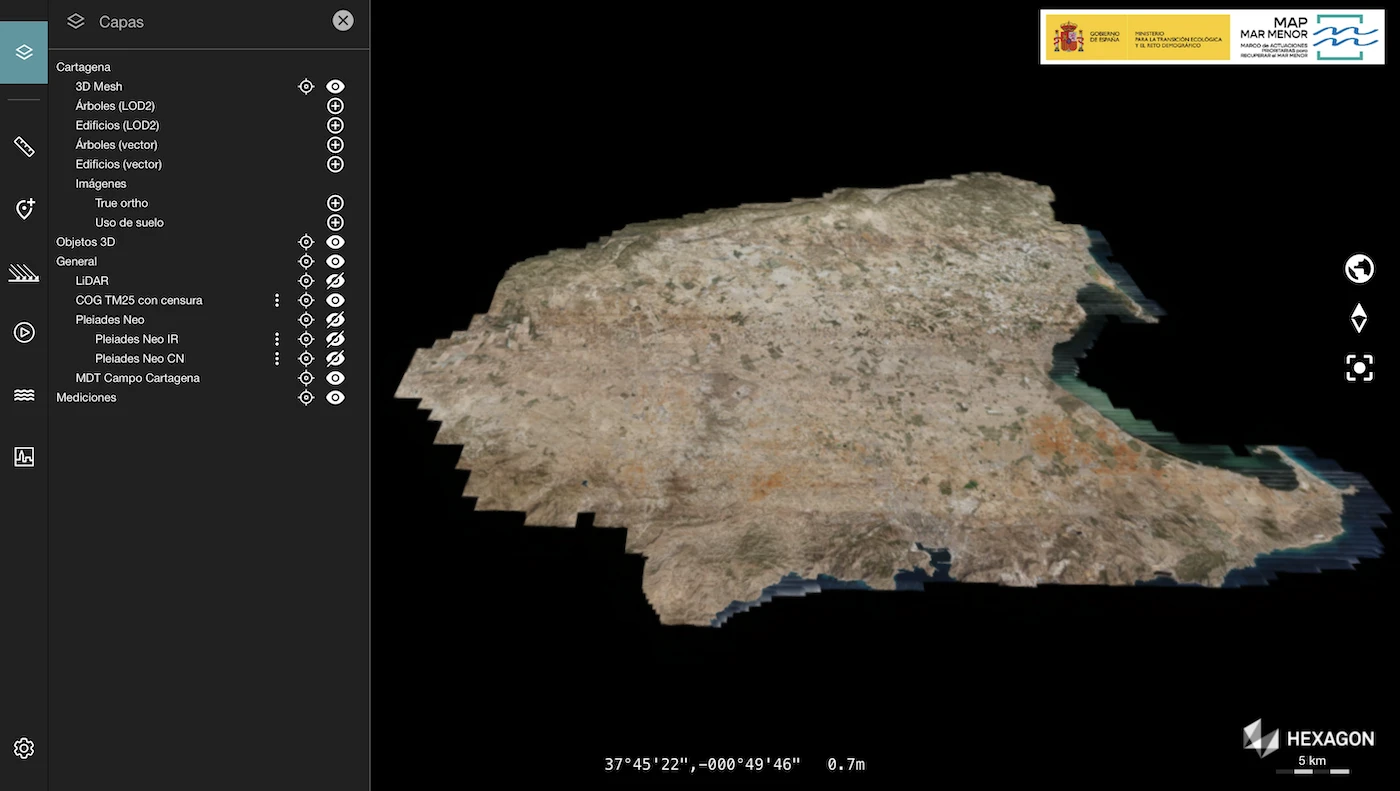Image resolution: width=1400 pixels, height=791 pixels.
Task: Open the Layers panel icon in sidebar
Action: click(24, 52)
